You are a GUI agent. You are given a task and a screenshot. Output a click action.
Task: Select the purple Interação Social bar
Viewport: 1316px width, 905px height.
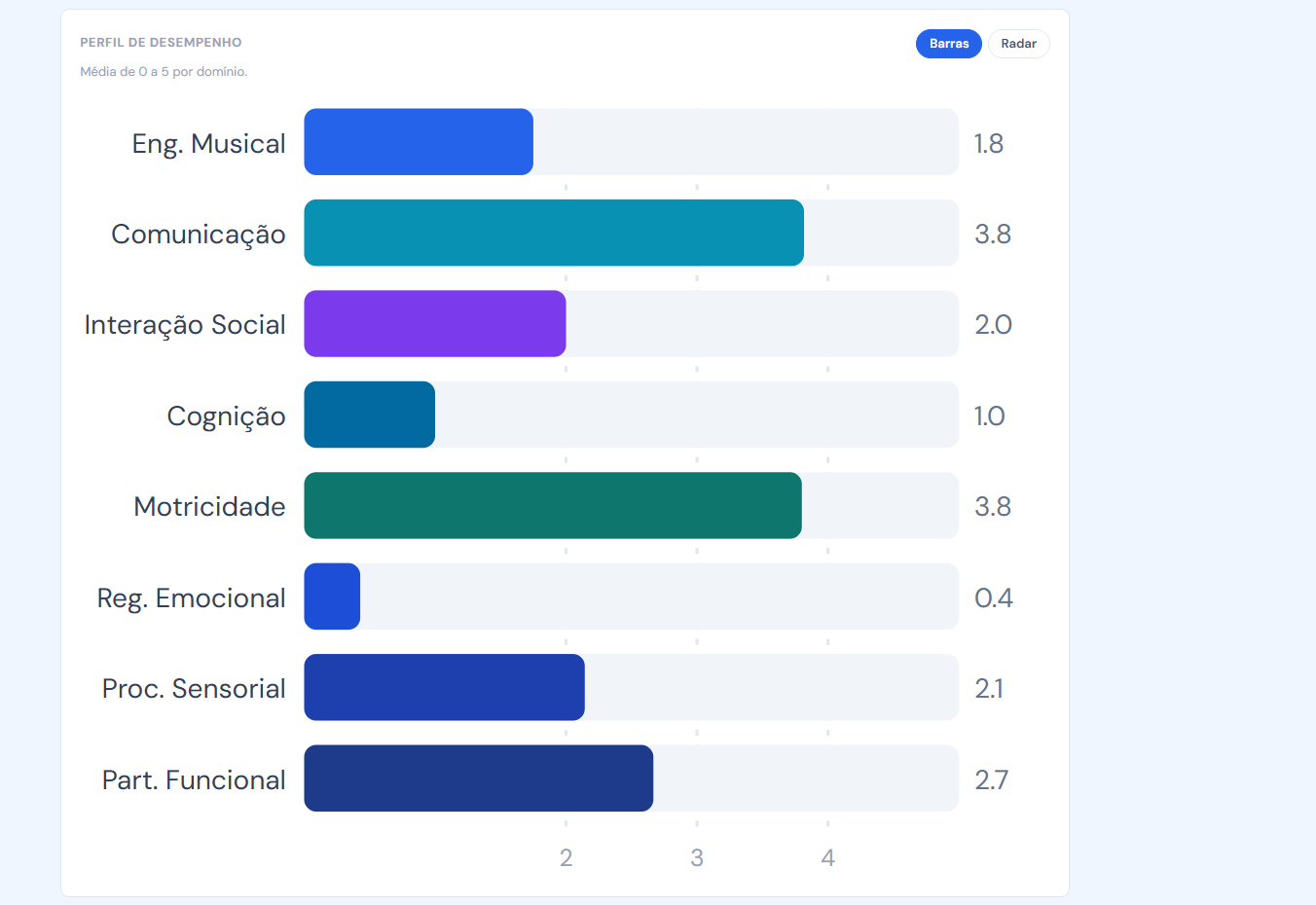pyautogui.click(x=435, y=324)
